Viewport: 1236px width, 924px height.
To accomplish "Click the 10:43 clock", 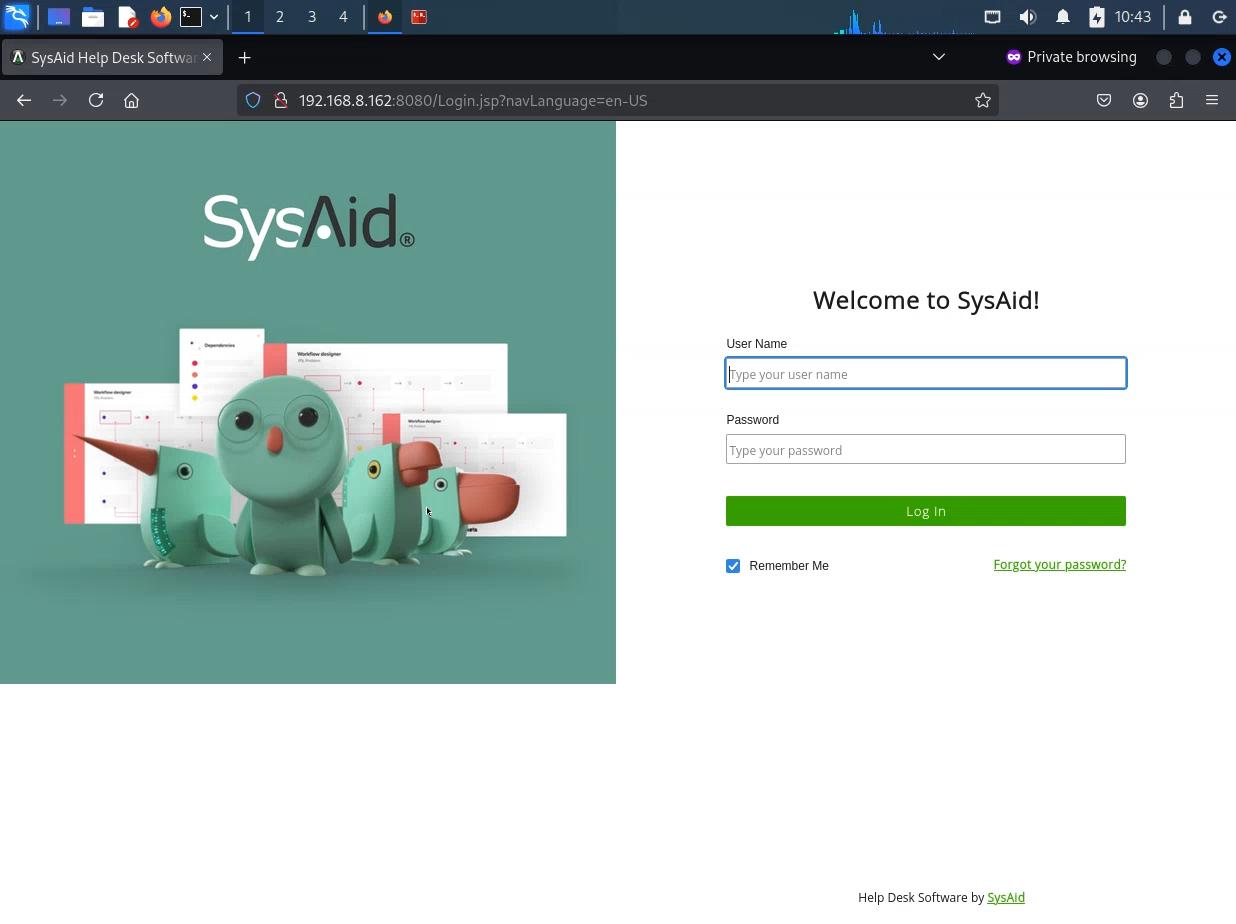I will 1133,17.
